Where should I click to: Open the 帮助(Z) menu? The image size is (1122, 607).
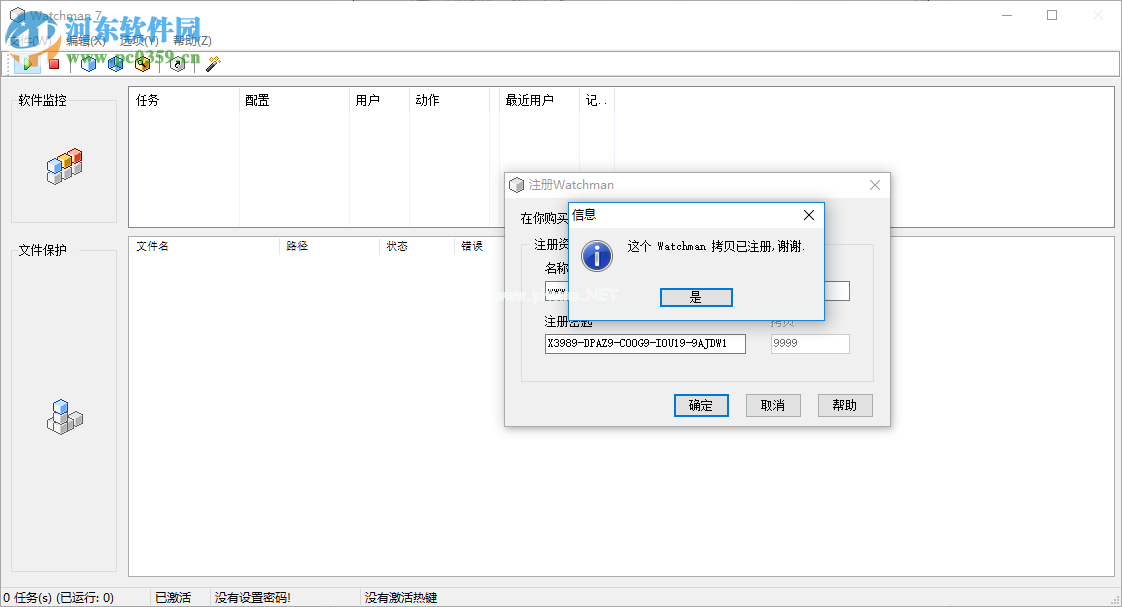[192, 41]
